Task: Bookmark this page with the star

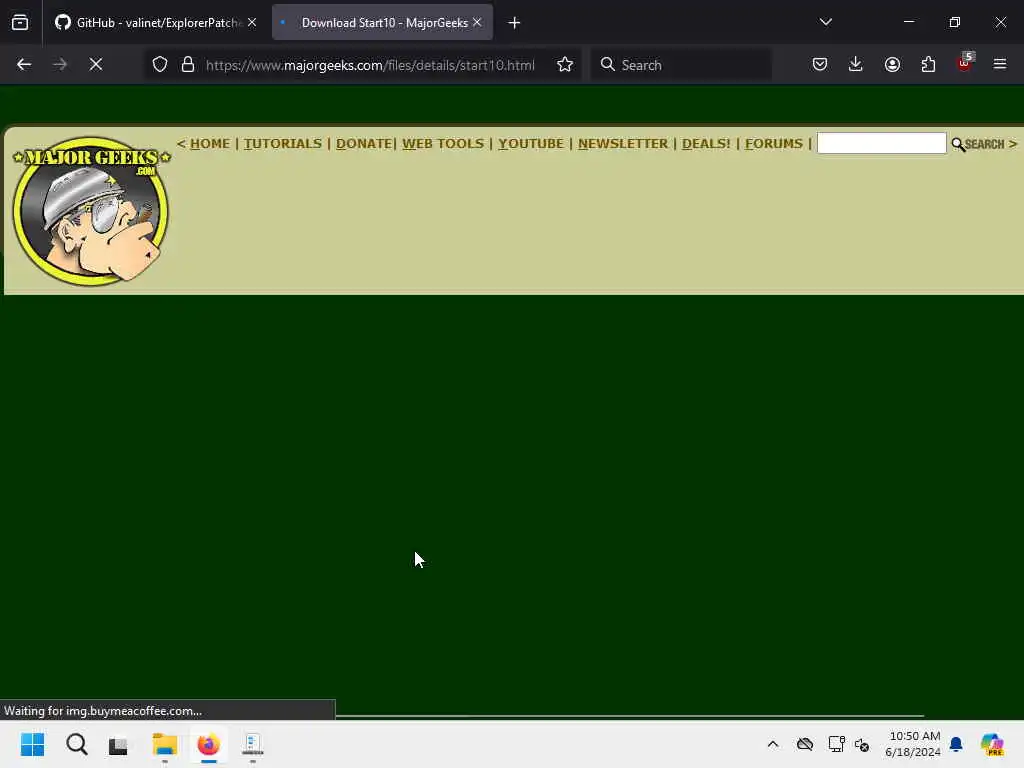Action: coord(565,65)
